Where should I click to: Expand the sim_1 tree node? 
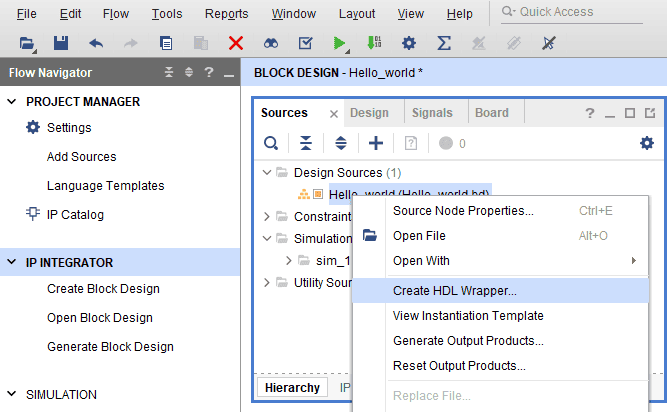click(x=289, y=261)
